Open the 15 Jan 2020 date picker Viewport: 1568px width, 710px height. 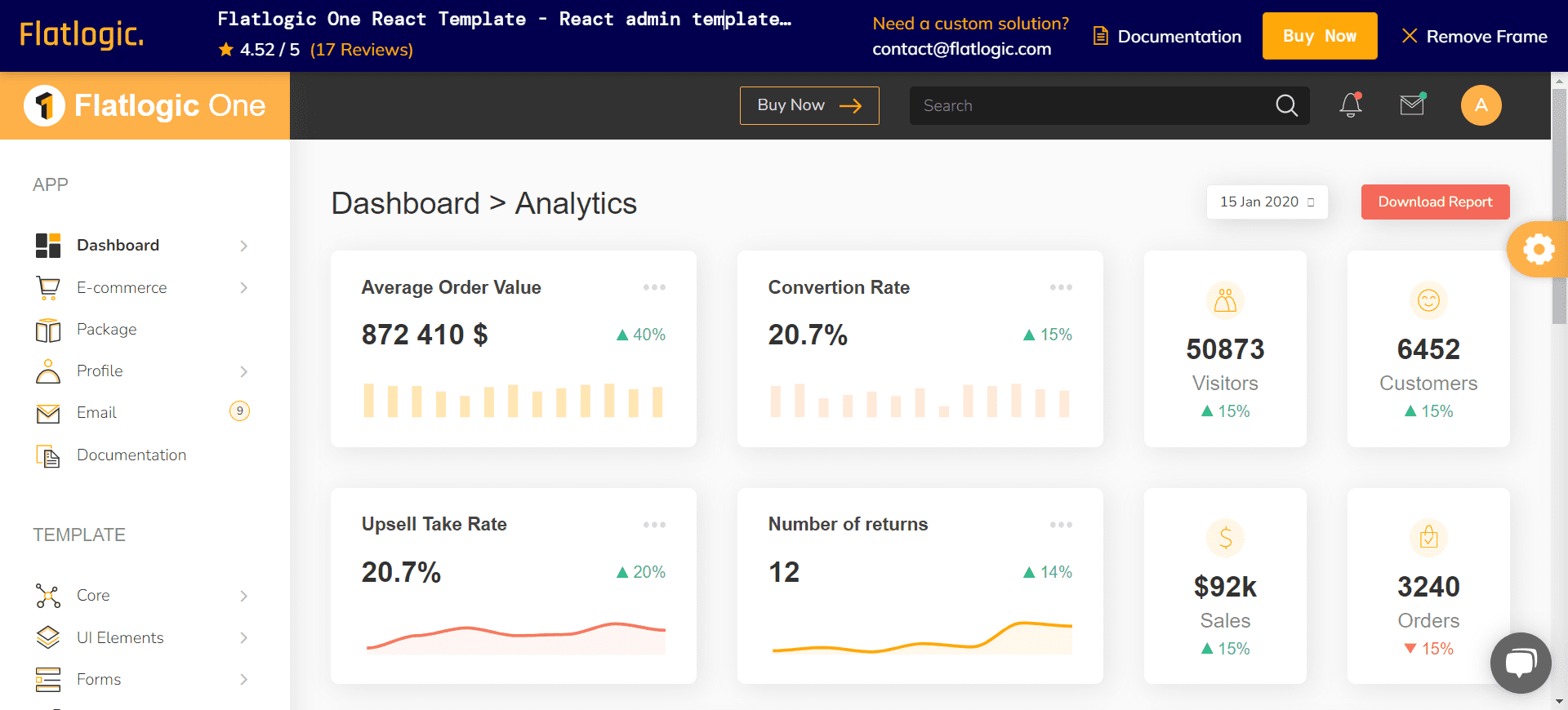point(1267,202)
